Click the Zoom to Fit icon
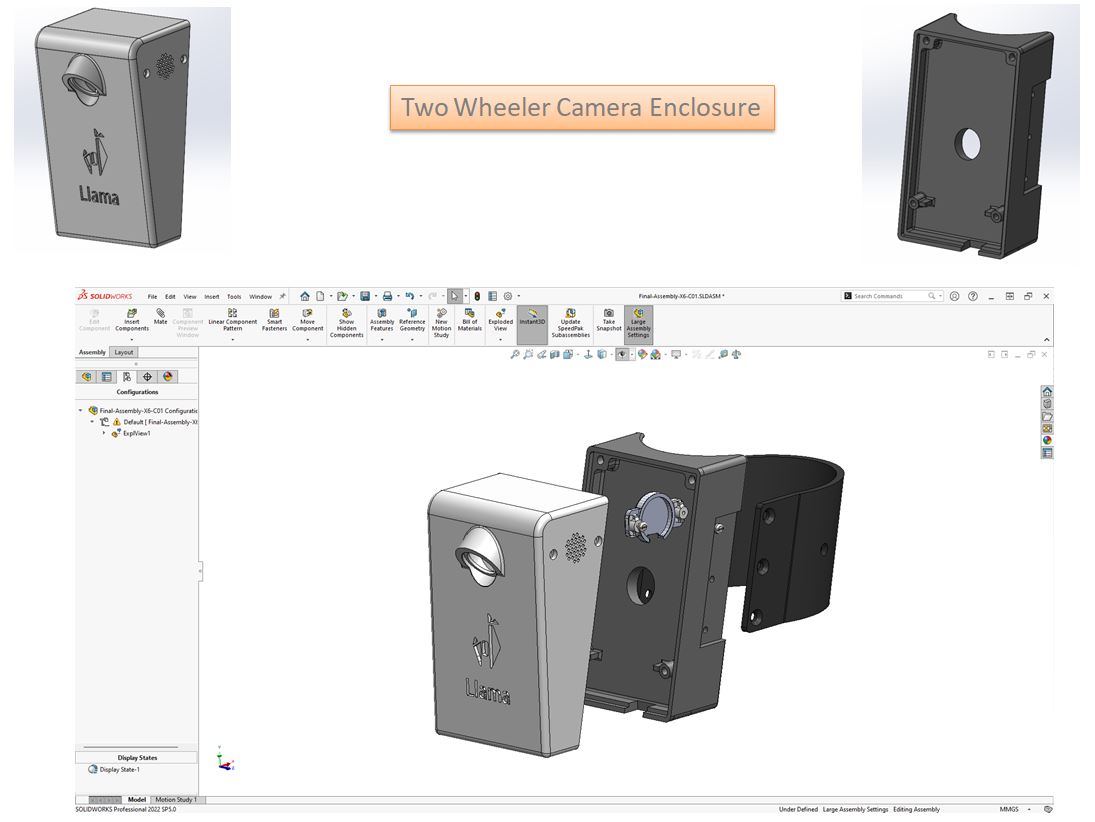Screen dimensions: 1095x822 pos(514,353)
